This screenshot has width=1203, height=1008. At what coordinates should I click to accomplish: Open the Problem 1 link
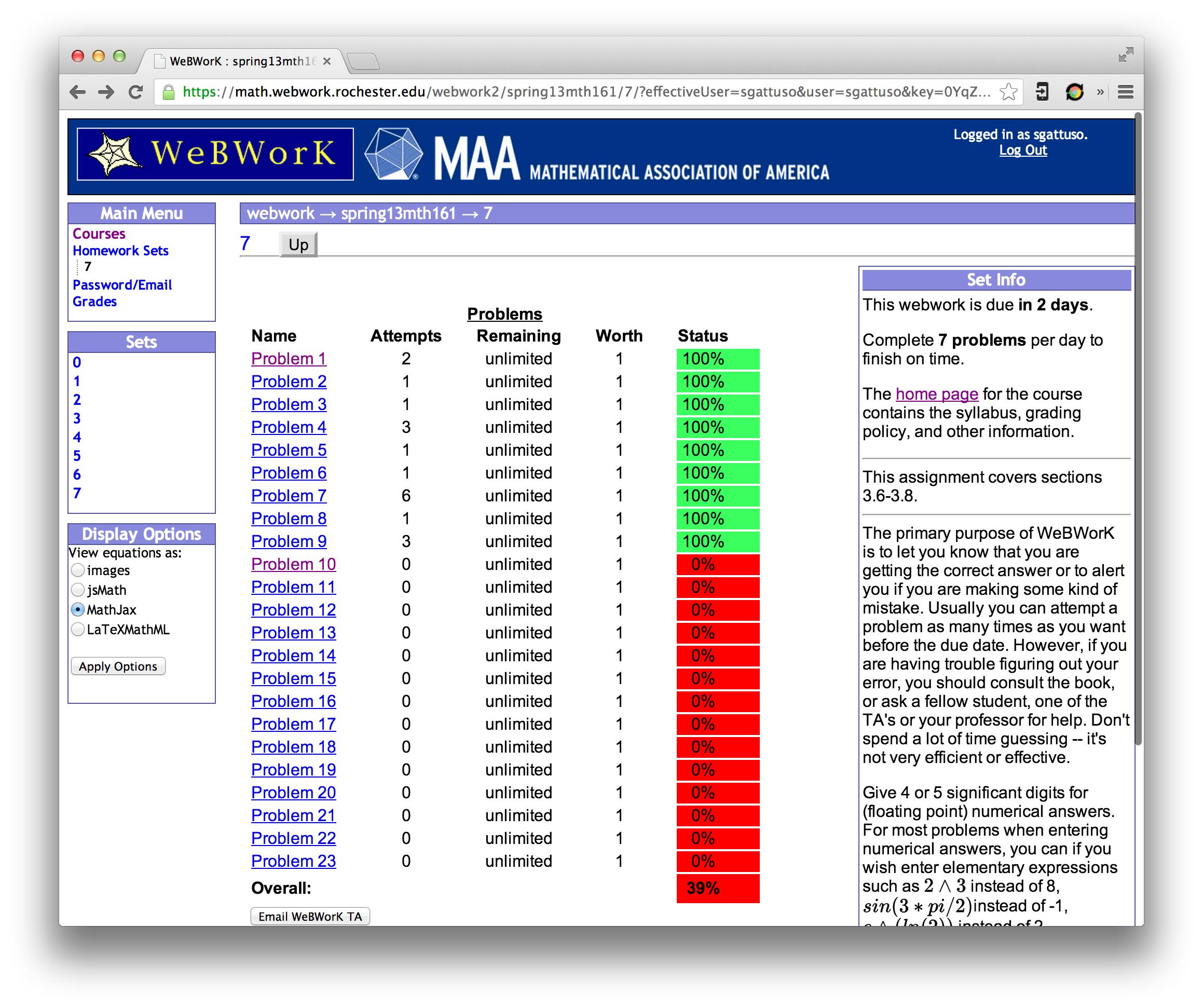[x=289, y=359]
